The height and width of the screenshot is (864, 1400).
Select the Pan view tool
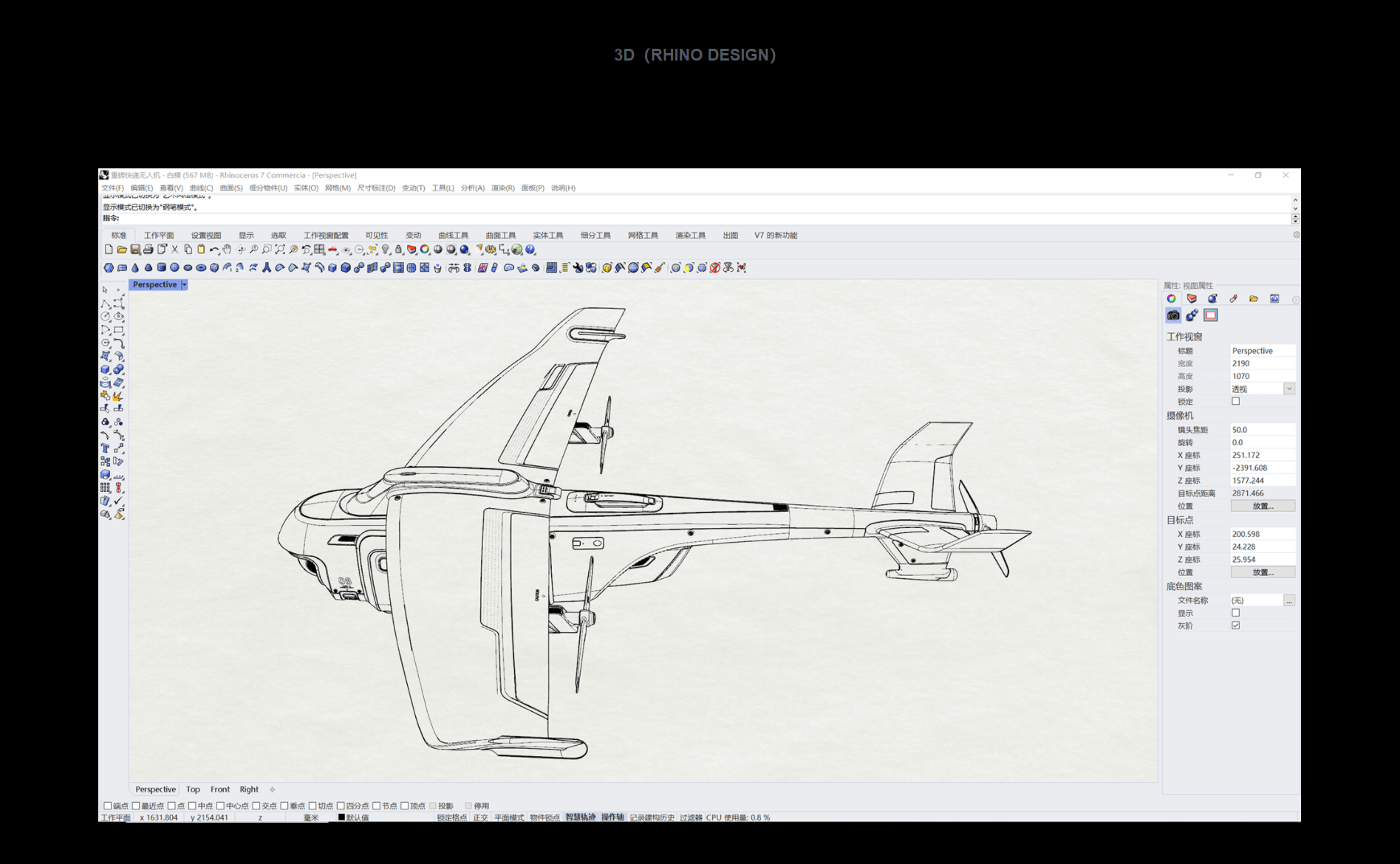(226, 250)
